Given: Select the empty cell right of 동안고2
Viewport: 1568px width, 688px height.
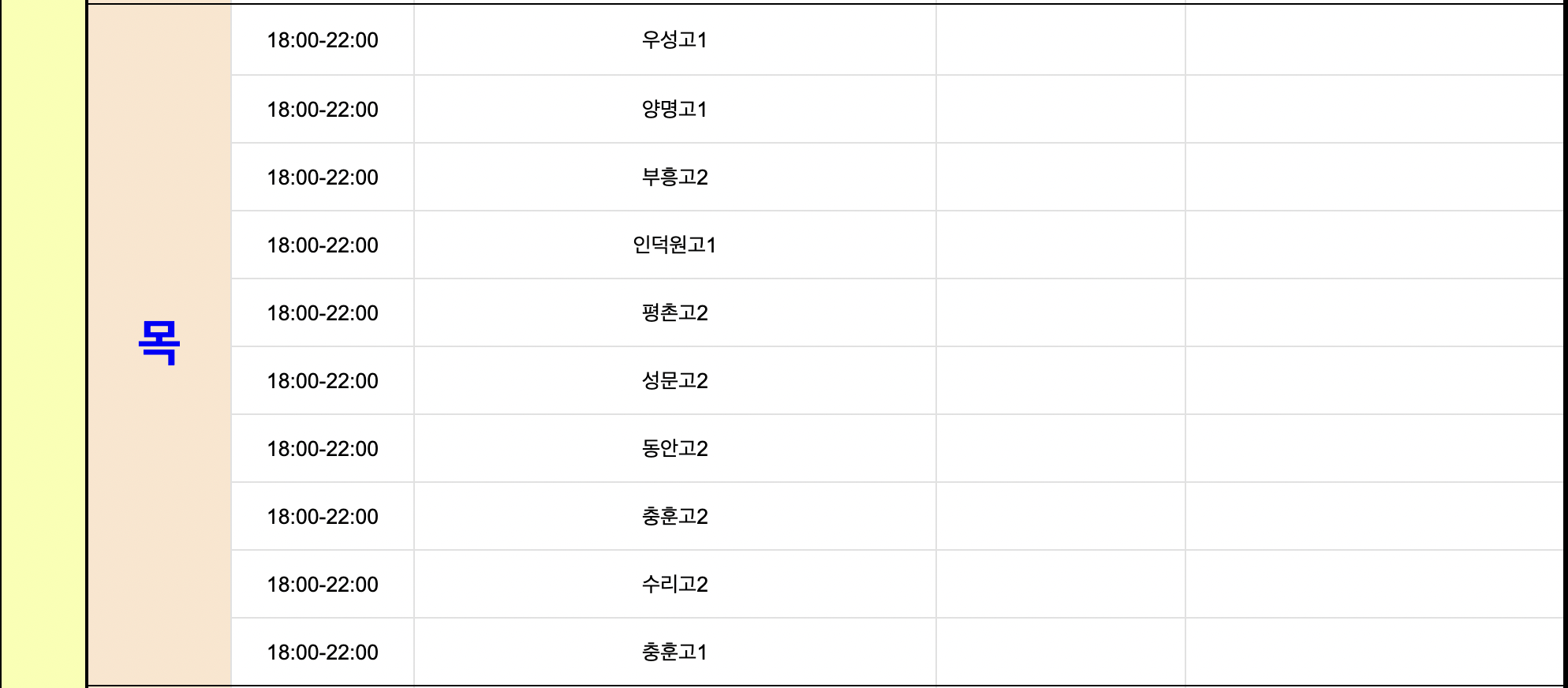Looking at the screenshot, I should point(1060,448).
